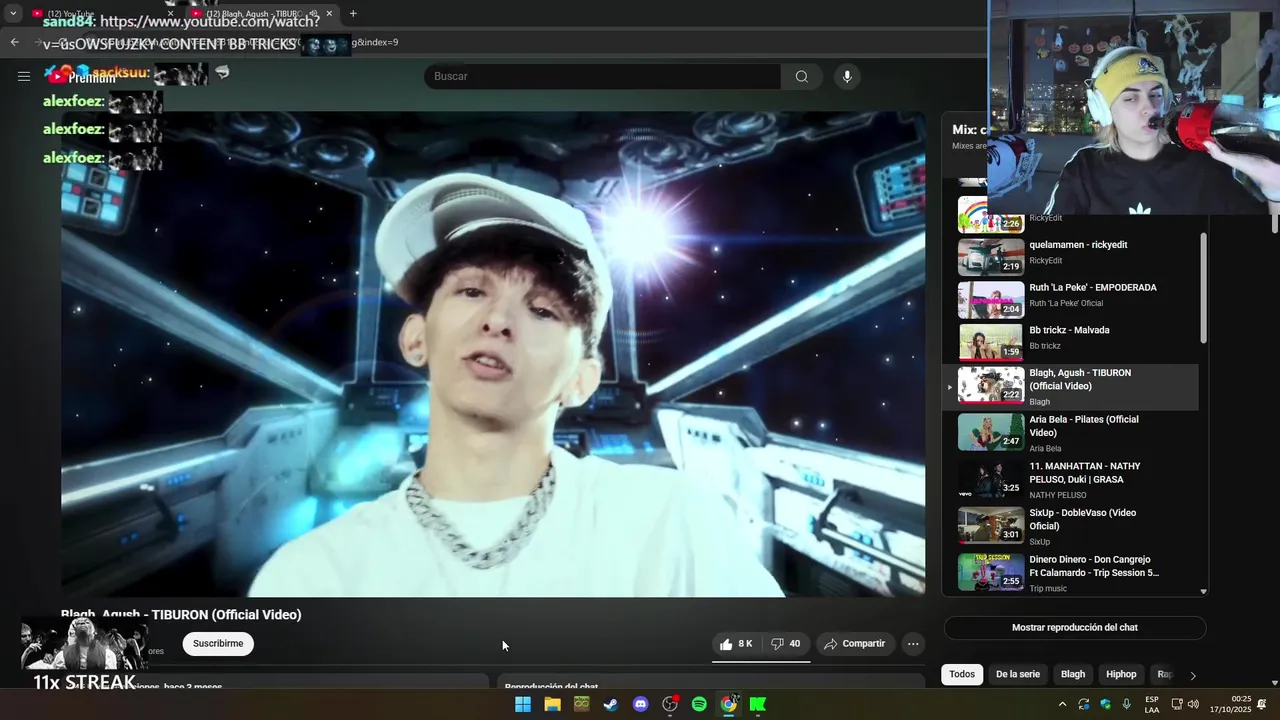This screenshot has width=1280, height=720.
Task: Open Windows Security tray icon
Action: [x=1105, y=704]
